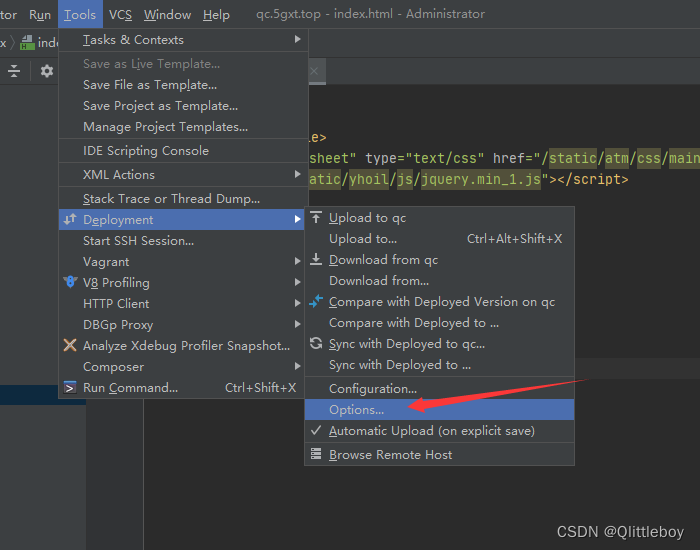
Task: Select Compare with Deployed to ...
Action: coord(439,323)
